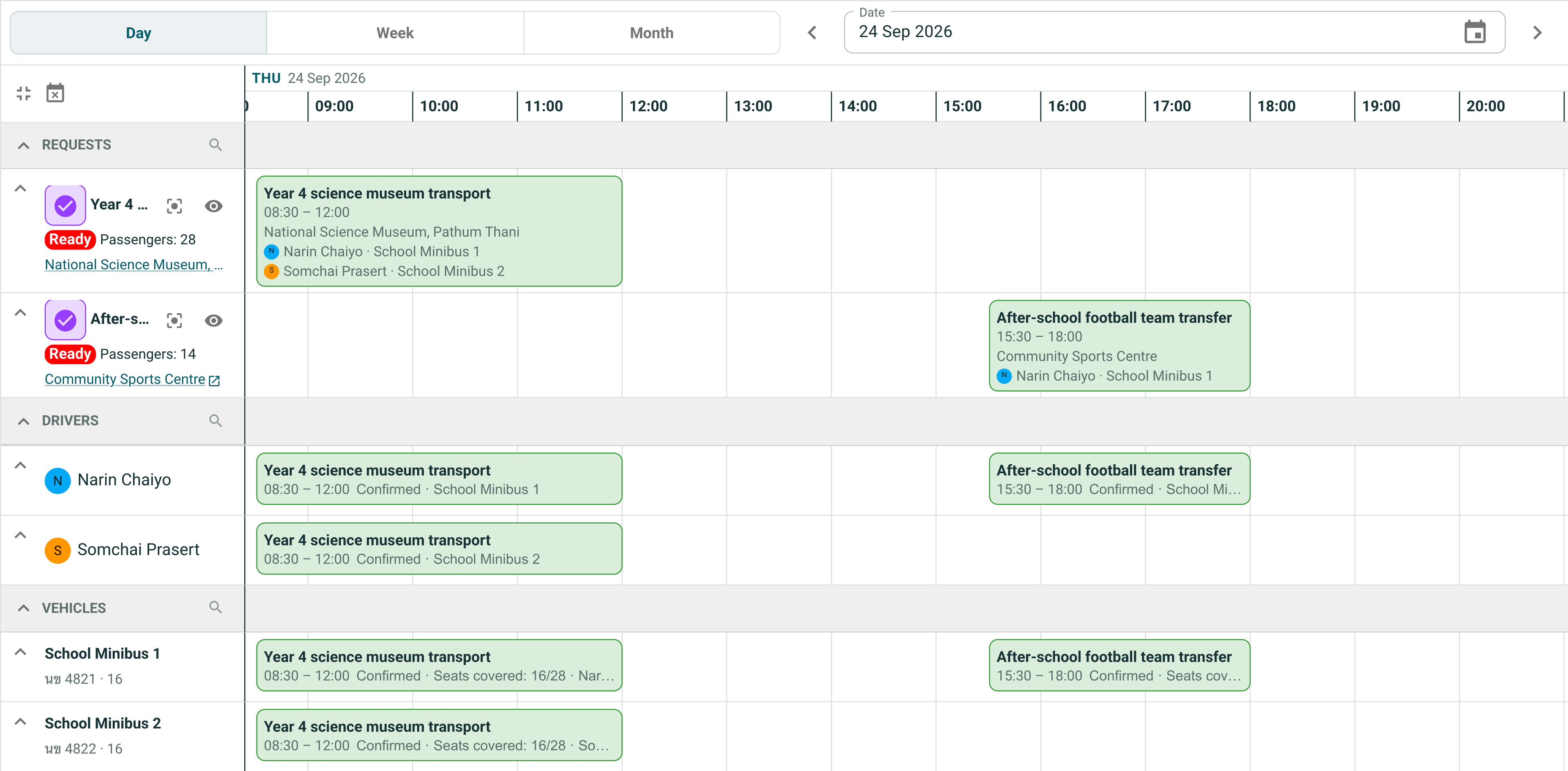Collapse the Drivers section
Screen dimensions: 1568x771
24,421
